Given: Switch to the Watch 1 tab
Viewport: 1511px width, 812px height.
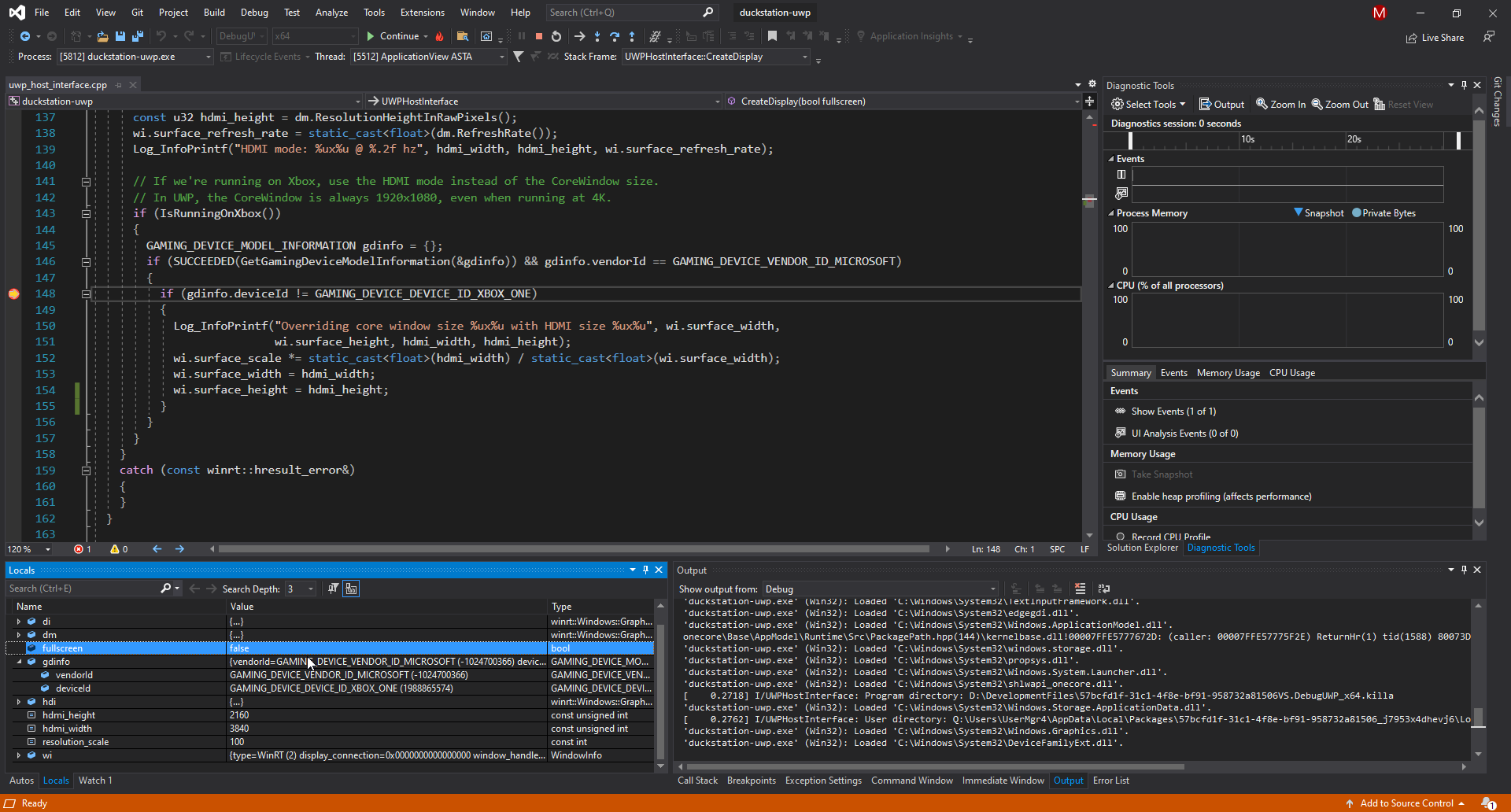Looking at the screenshot, I should (x=95, y=781).
